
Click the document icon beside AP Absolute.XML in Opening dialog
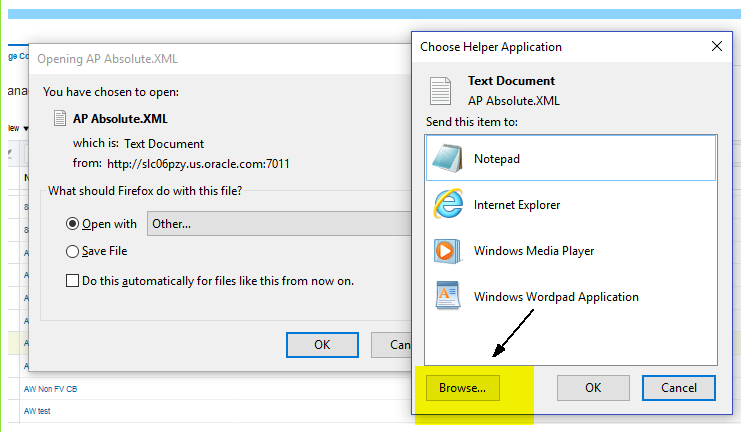pos(60,118)
